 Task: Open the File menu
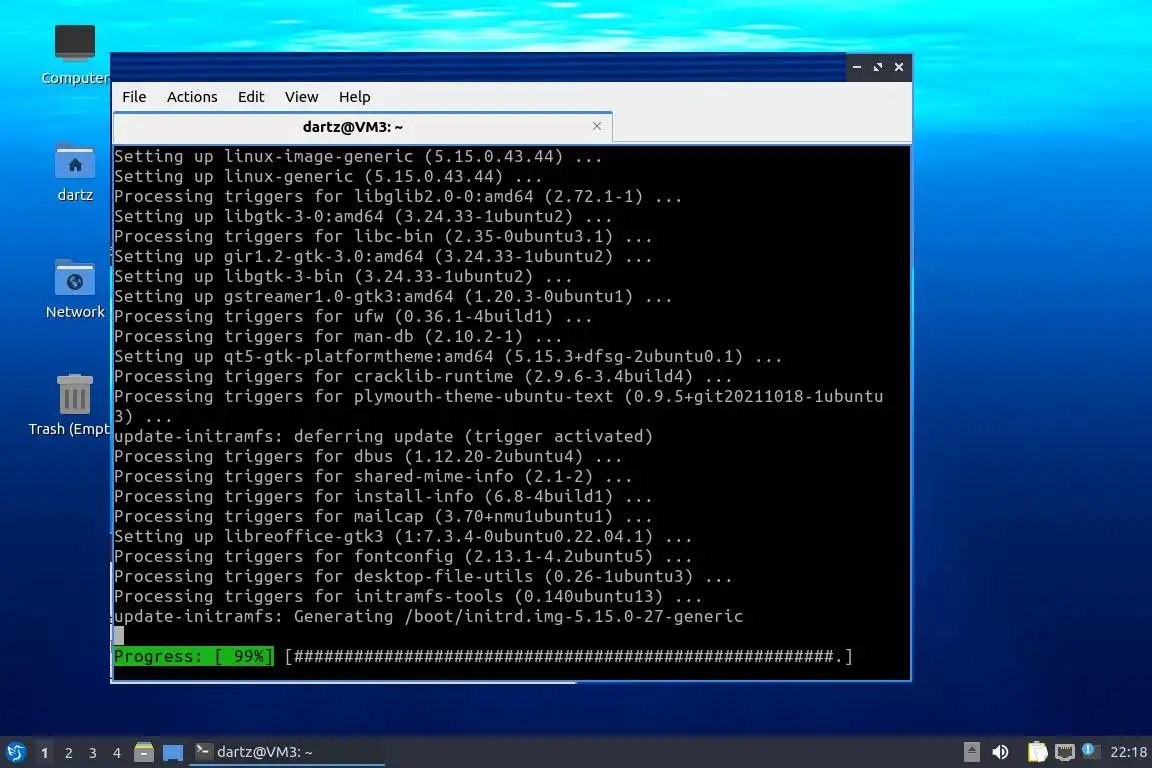tap(134, 97)
